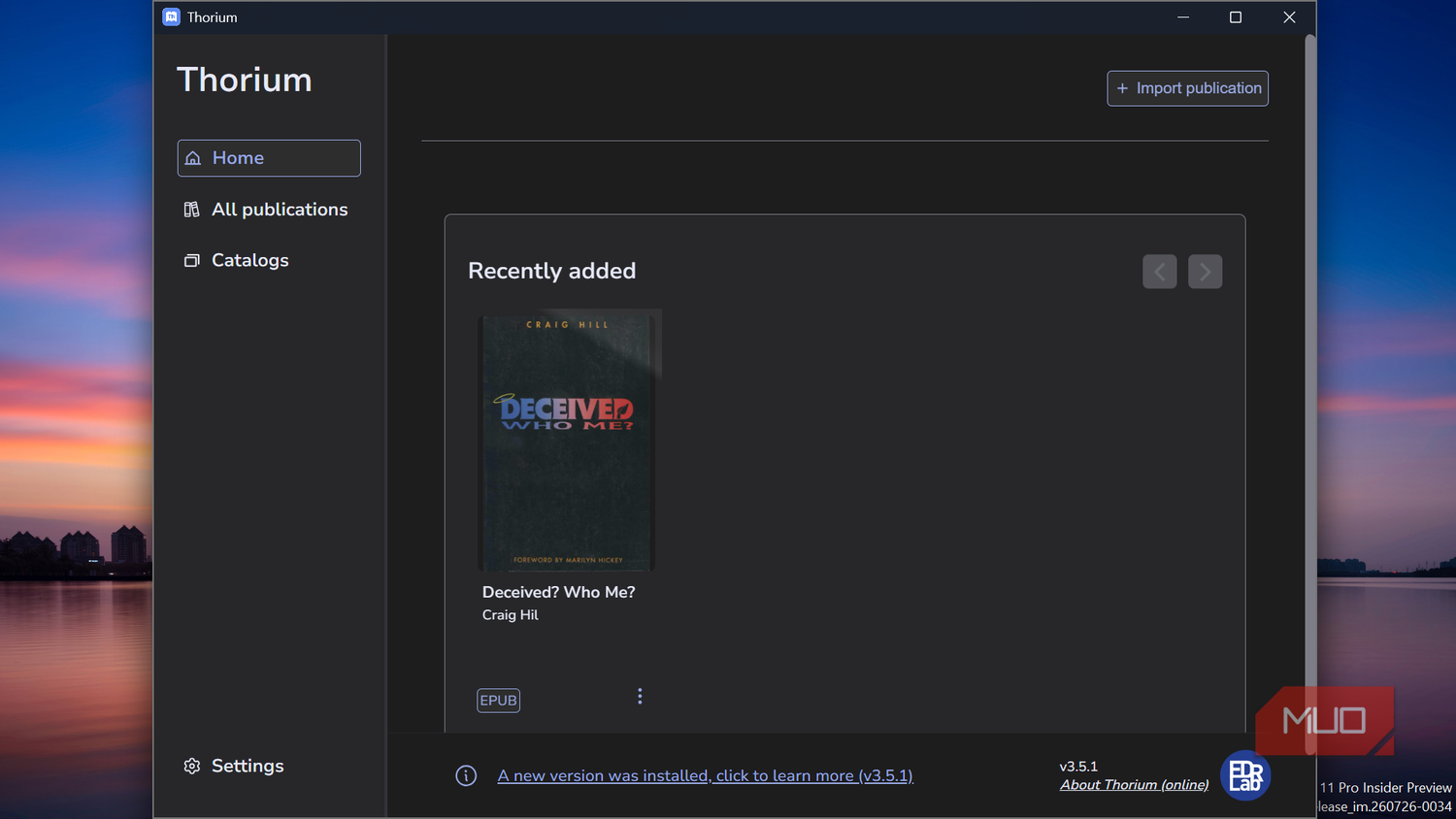Click the author name Craig Hil

510,615
